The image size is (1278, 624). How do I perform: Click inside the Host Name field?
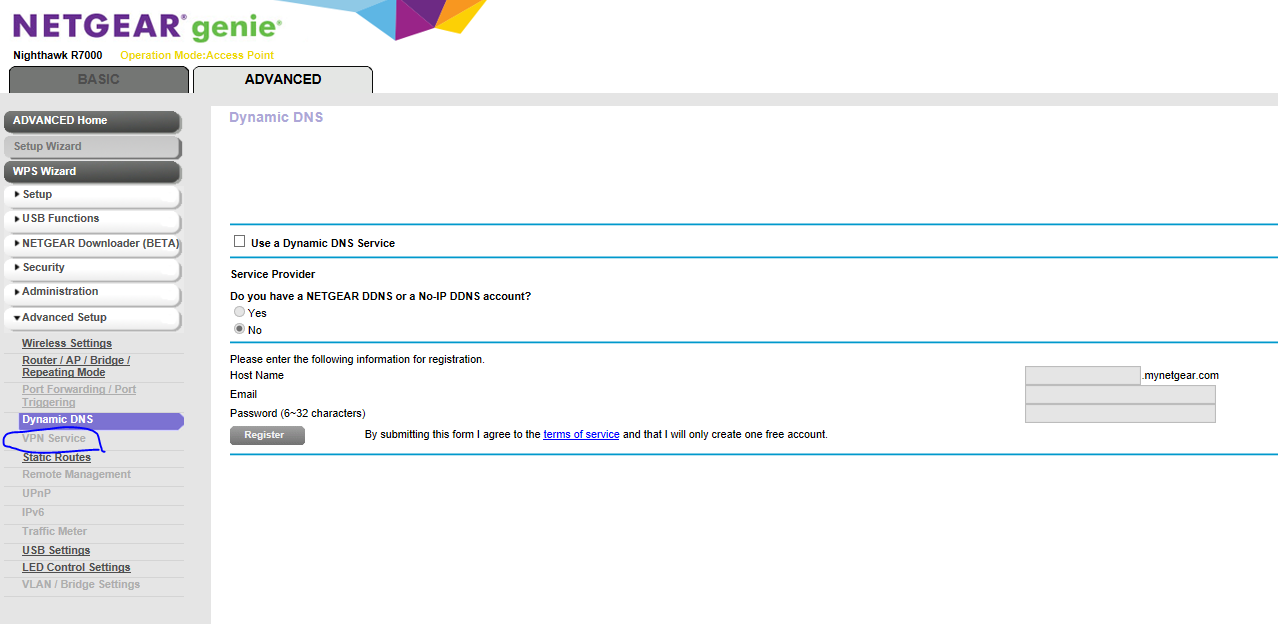[1081, 374]
